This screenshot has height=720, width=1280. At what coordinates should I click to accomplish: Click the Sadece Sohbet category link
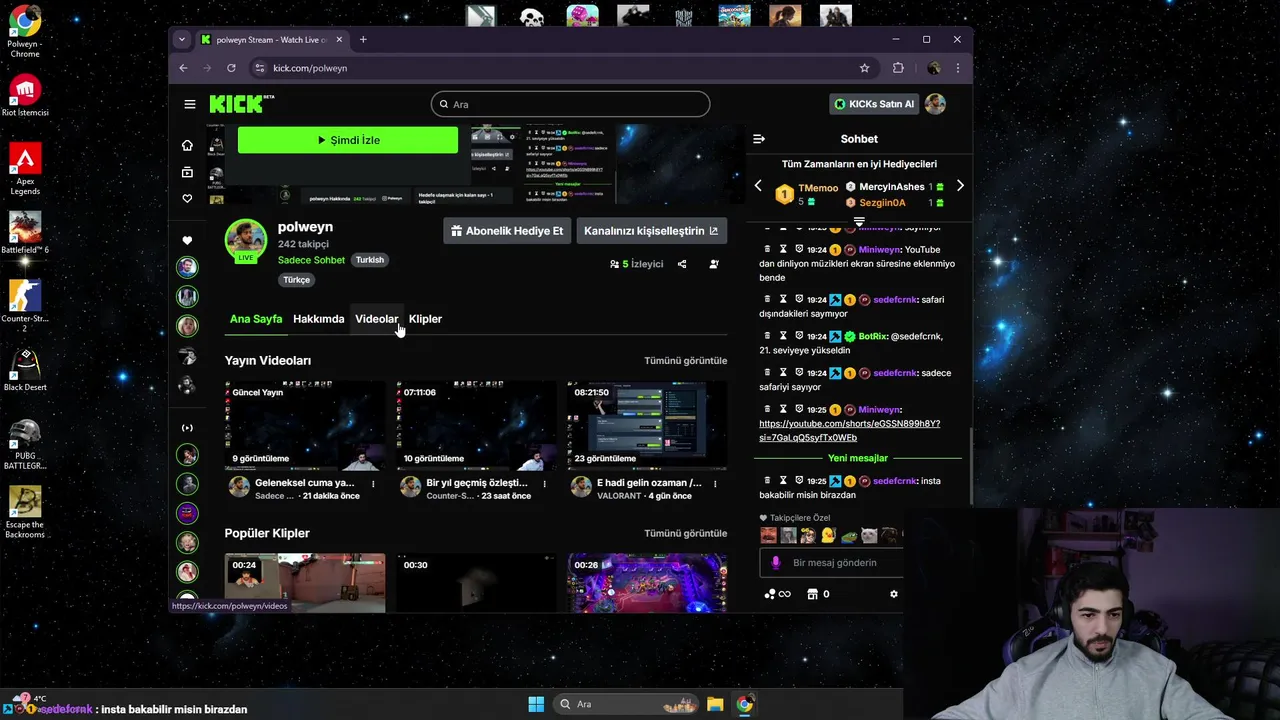pyautogui.click(x=311, y=260)
